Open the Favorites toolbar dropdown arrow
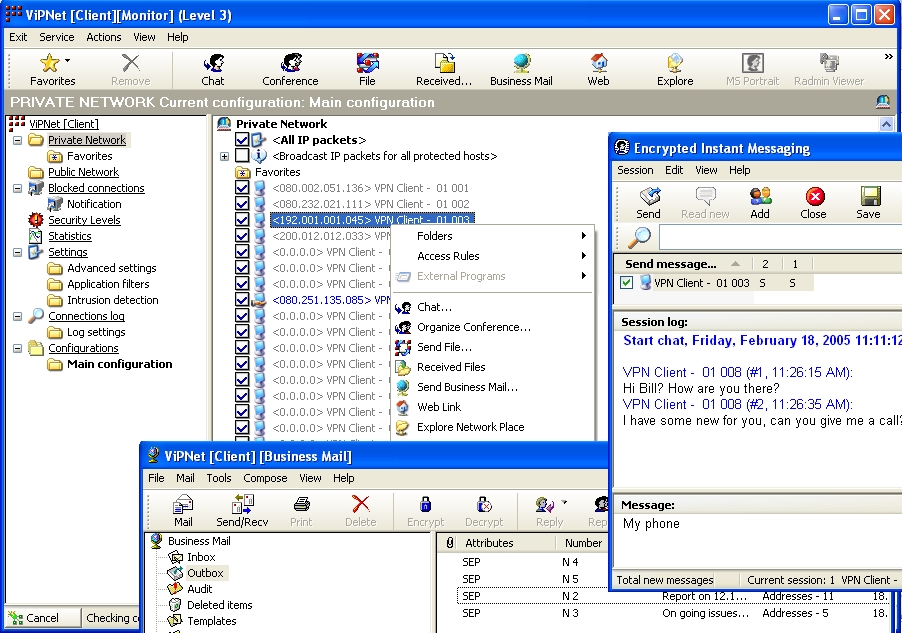This screenshot has width=902, height=633. click(x=67, y=60)
